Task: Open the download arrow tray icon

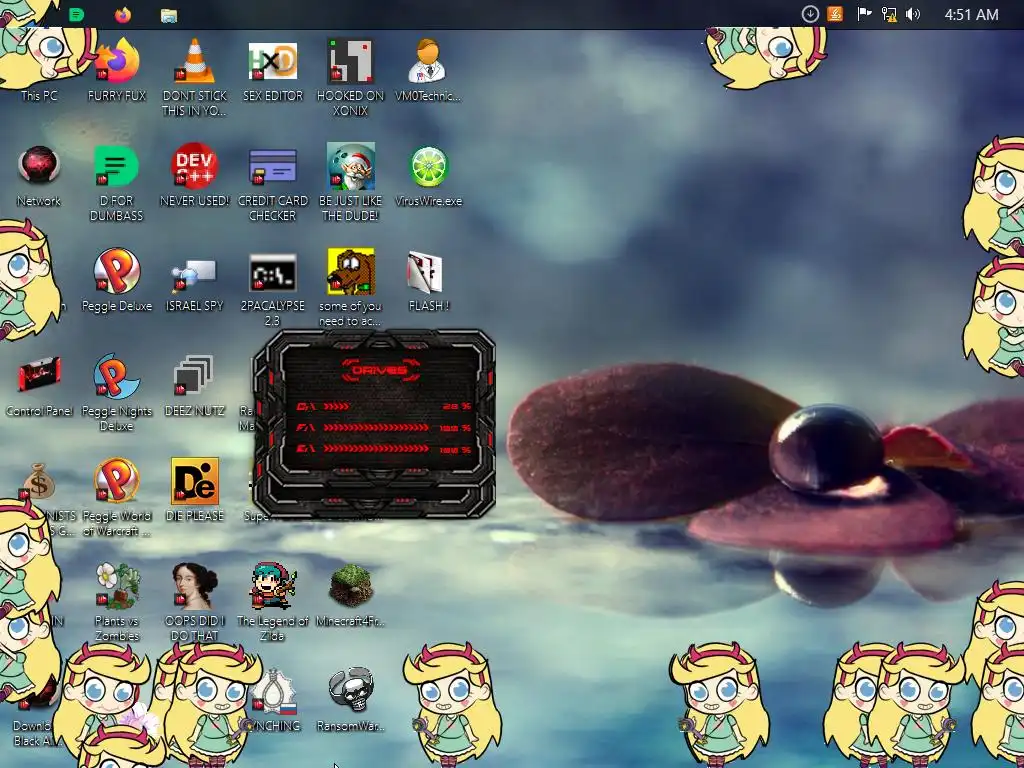Action: 810,14
